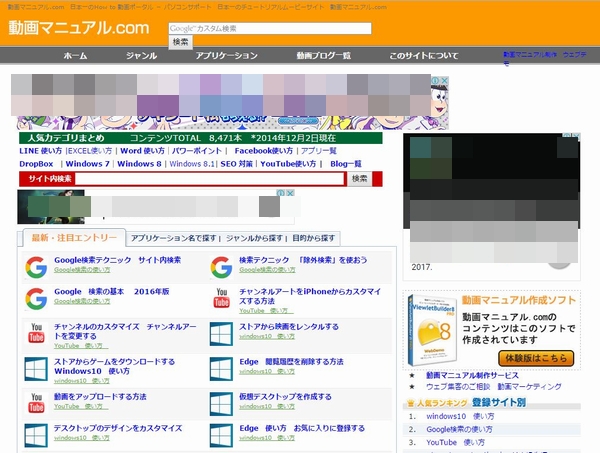
Task: Click the YouTube icon beside 動画をアップロードする方法
Action: pos(36,403)
